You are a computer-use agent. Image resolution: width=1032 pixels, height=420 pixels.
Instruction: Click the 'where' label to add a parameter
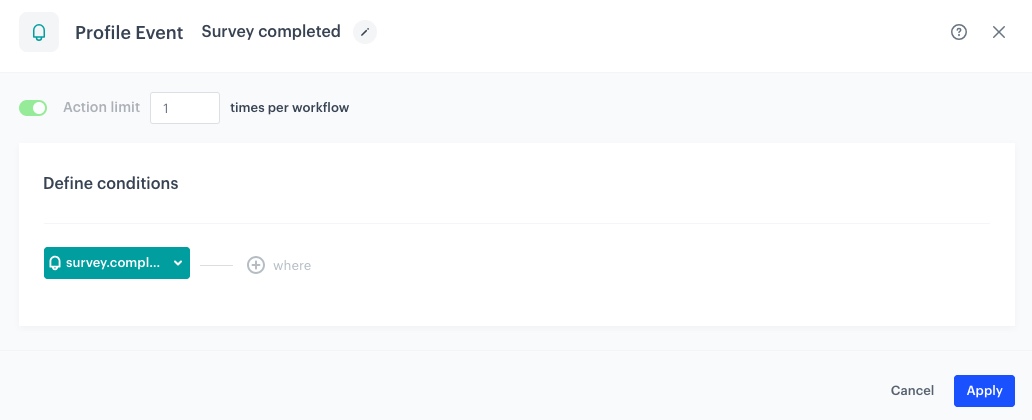pos(292,266)
